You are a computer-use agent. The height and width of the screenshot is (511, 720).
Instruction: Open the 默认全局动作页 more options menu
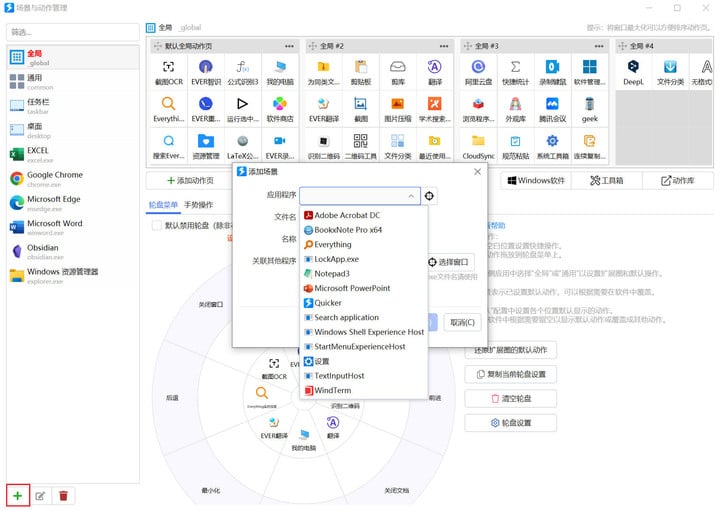click(x=289, y=46)
